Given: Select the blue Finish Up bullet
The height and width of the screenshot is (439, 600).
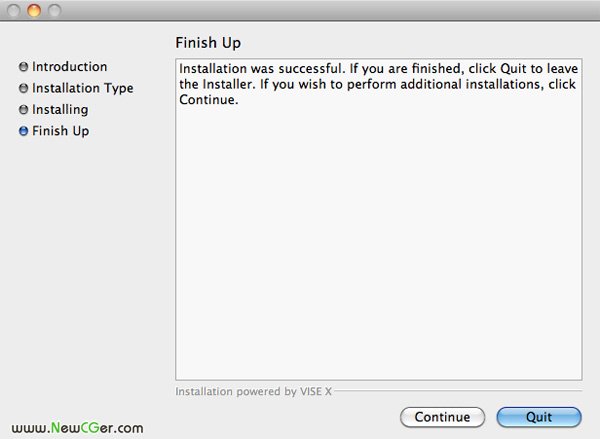Looking at the screenshot, I should click(23, 131).
